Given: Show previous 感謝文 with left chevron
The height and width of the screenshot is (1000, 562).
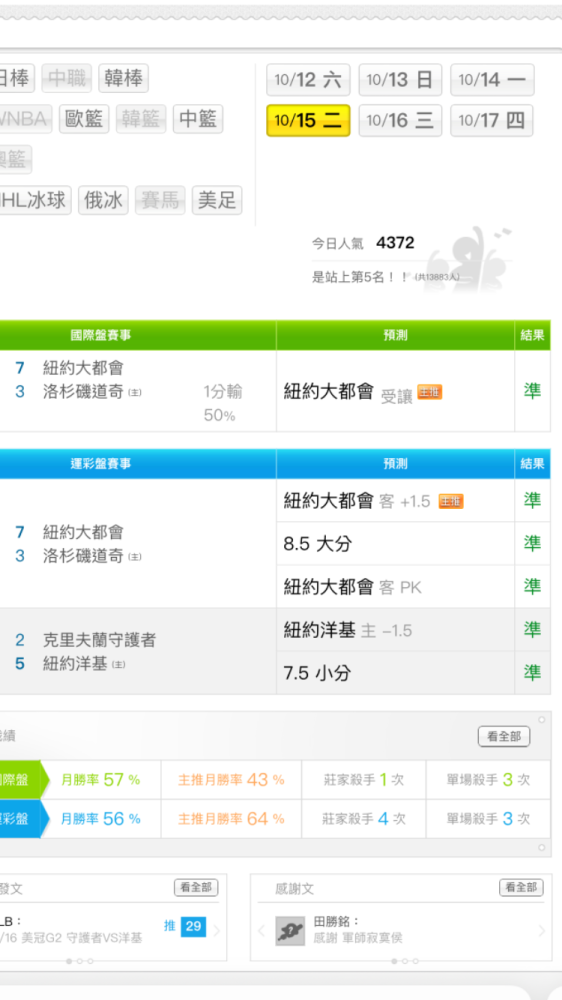Looking at the screenshot, I should pyautogui.click(x=261, y=931).
